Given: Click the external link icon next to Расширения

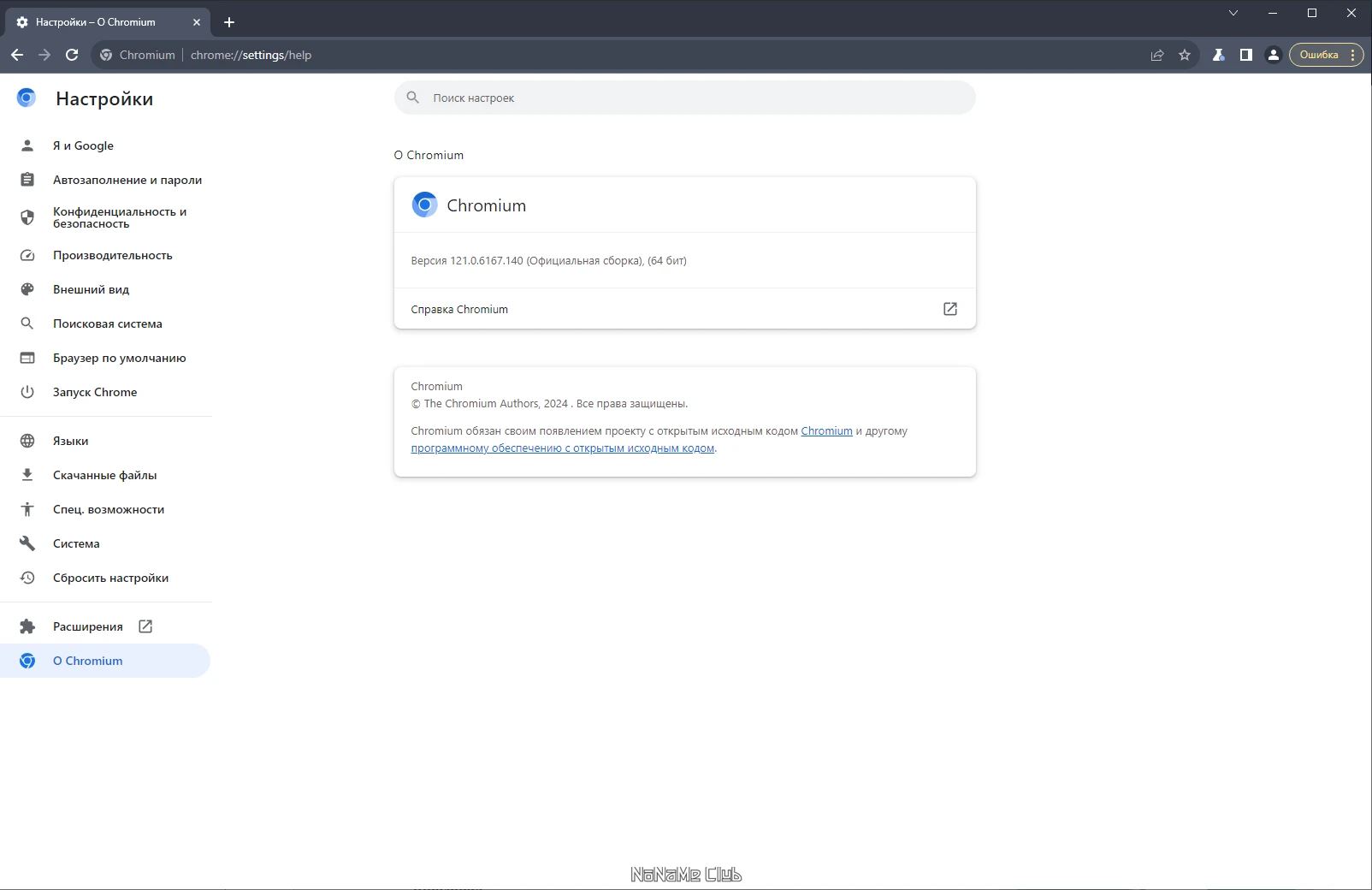Looking at the screenshot, I should [x=145, y=626].
